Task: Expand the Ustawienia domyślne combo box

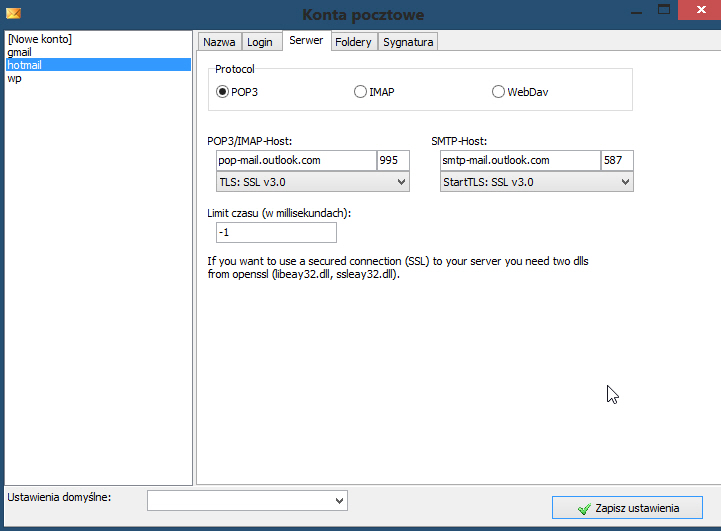Action: click(x=247, y=501)
